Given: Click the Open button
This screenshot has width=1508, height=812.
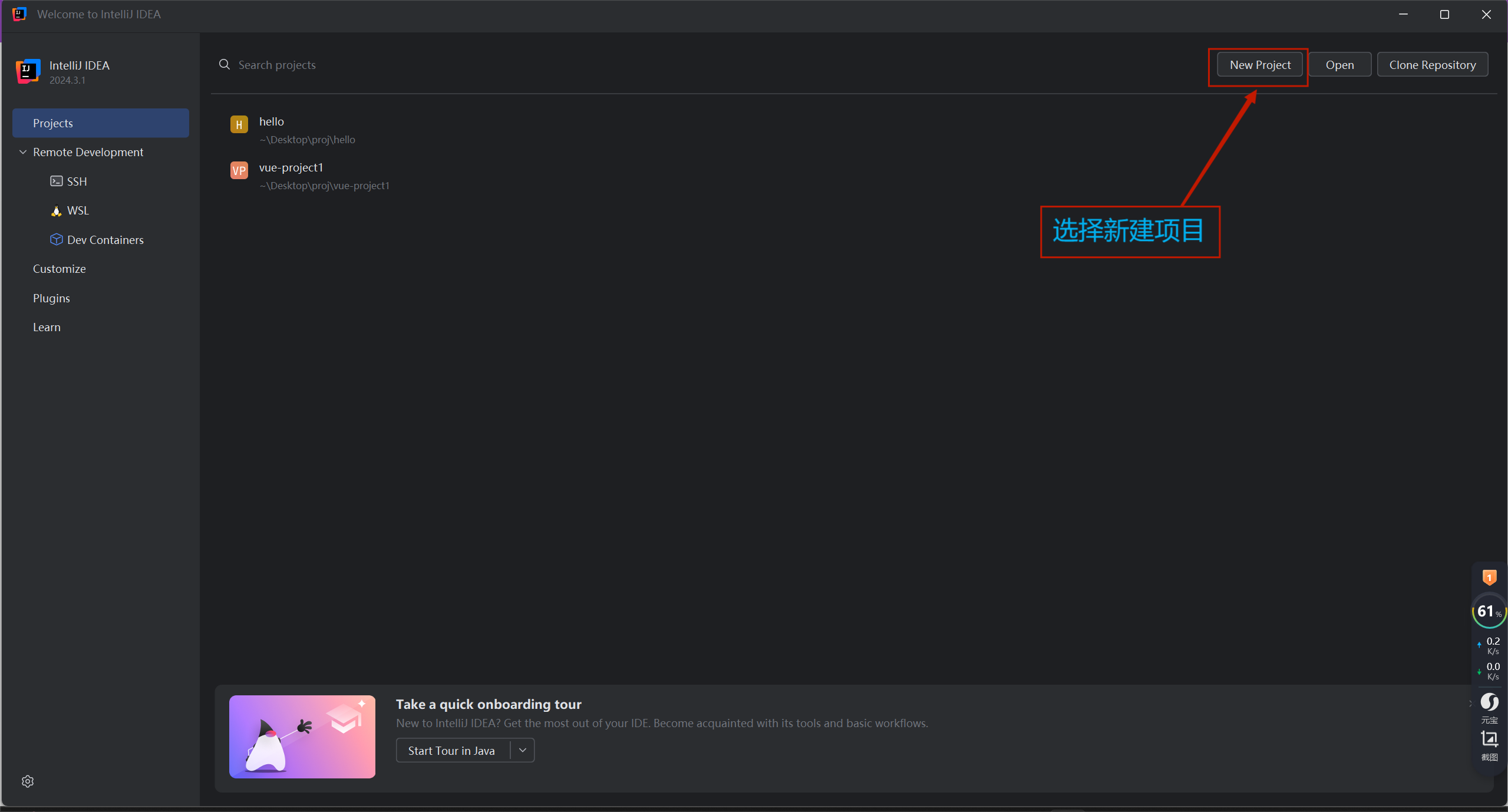Looking at the screenshot, I should (x=1339, y=65).
